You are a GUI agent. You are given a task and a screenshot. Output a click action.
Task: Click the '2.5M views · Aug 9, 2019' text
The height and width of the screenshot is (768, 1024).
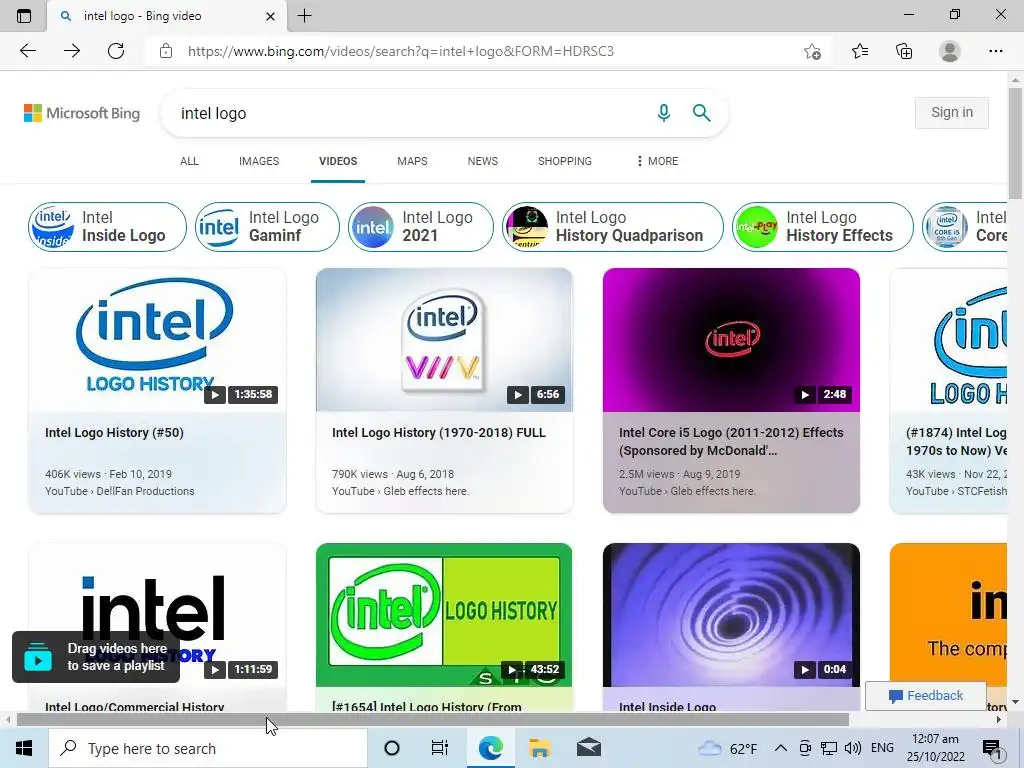click(679, 474)
